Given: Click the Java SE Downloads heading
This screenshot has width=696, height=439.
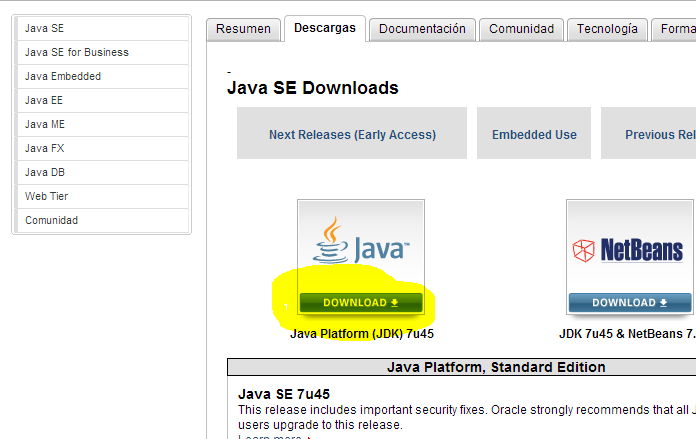Looking at the screenshot, I should coord(313,88).
